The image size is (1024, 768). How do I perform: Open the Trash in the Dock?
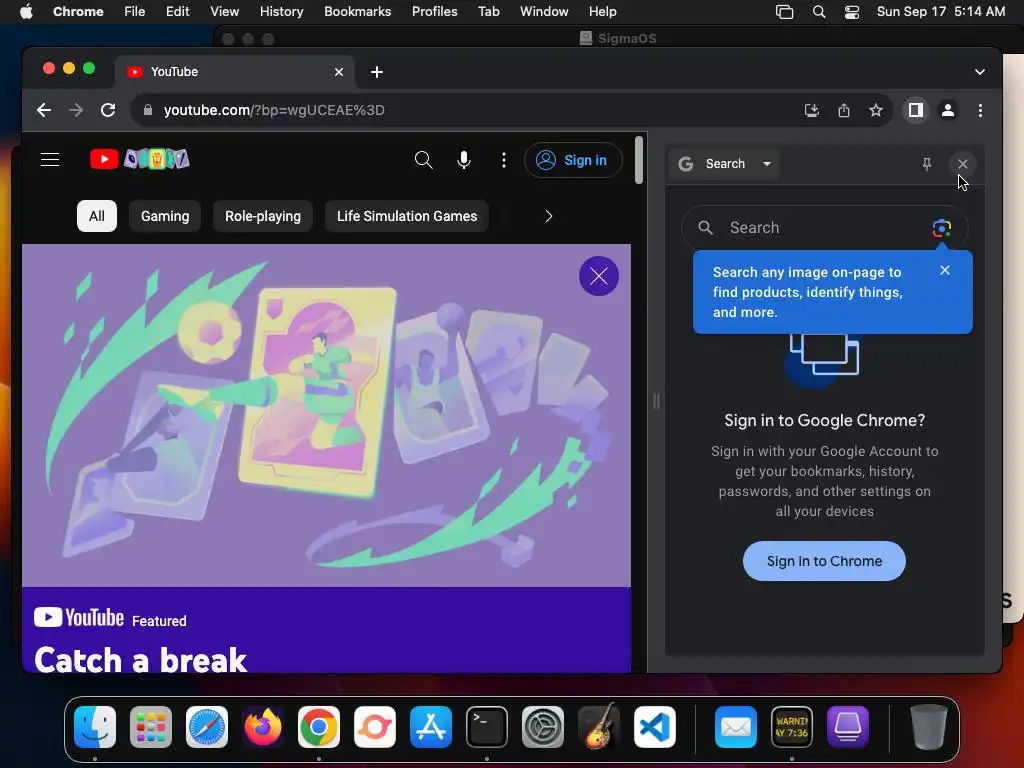point(929,727)
